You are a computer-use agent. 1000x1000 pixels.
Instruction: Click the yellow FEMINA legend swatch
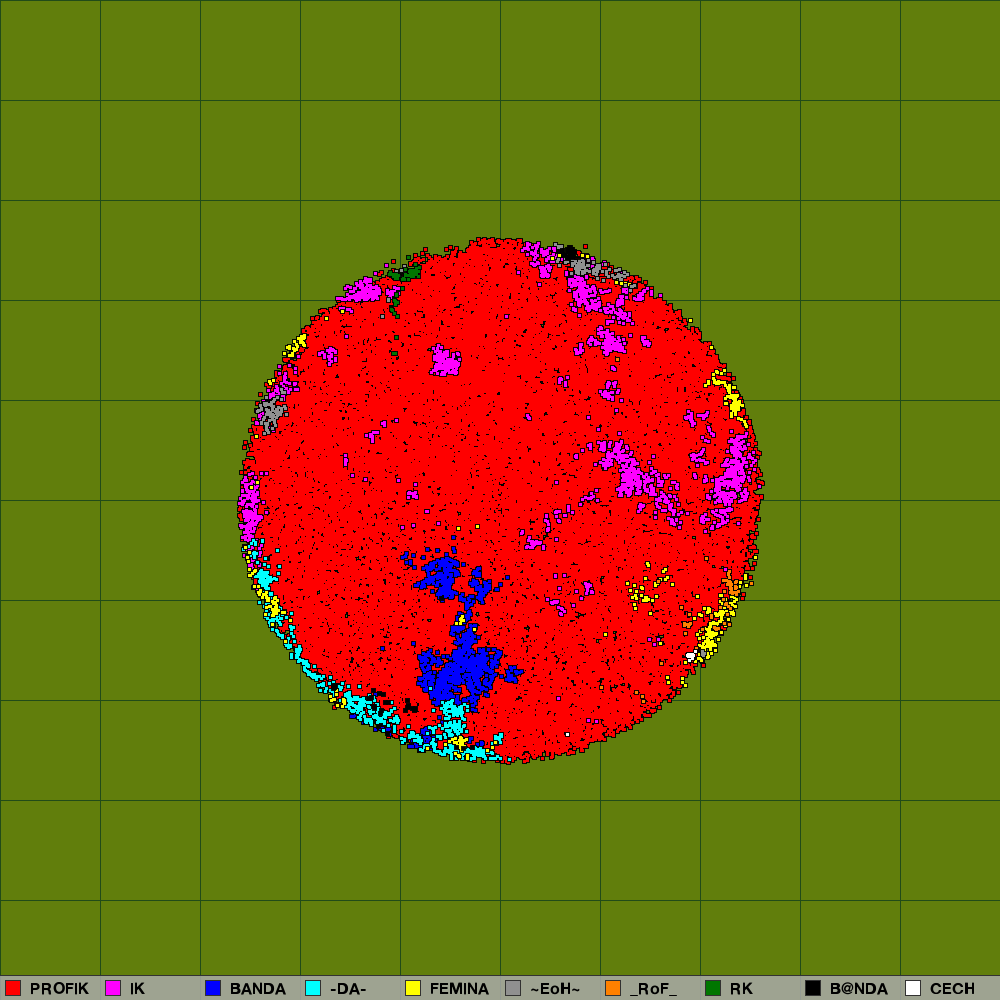coord(413,988)
